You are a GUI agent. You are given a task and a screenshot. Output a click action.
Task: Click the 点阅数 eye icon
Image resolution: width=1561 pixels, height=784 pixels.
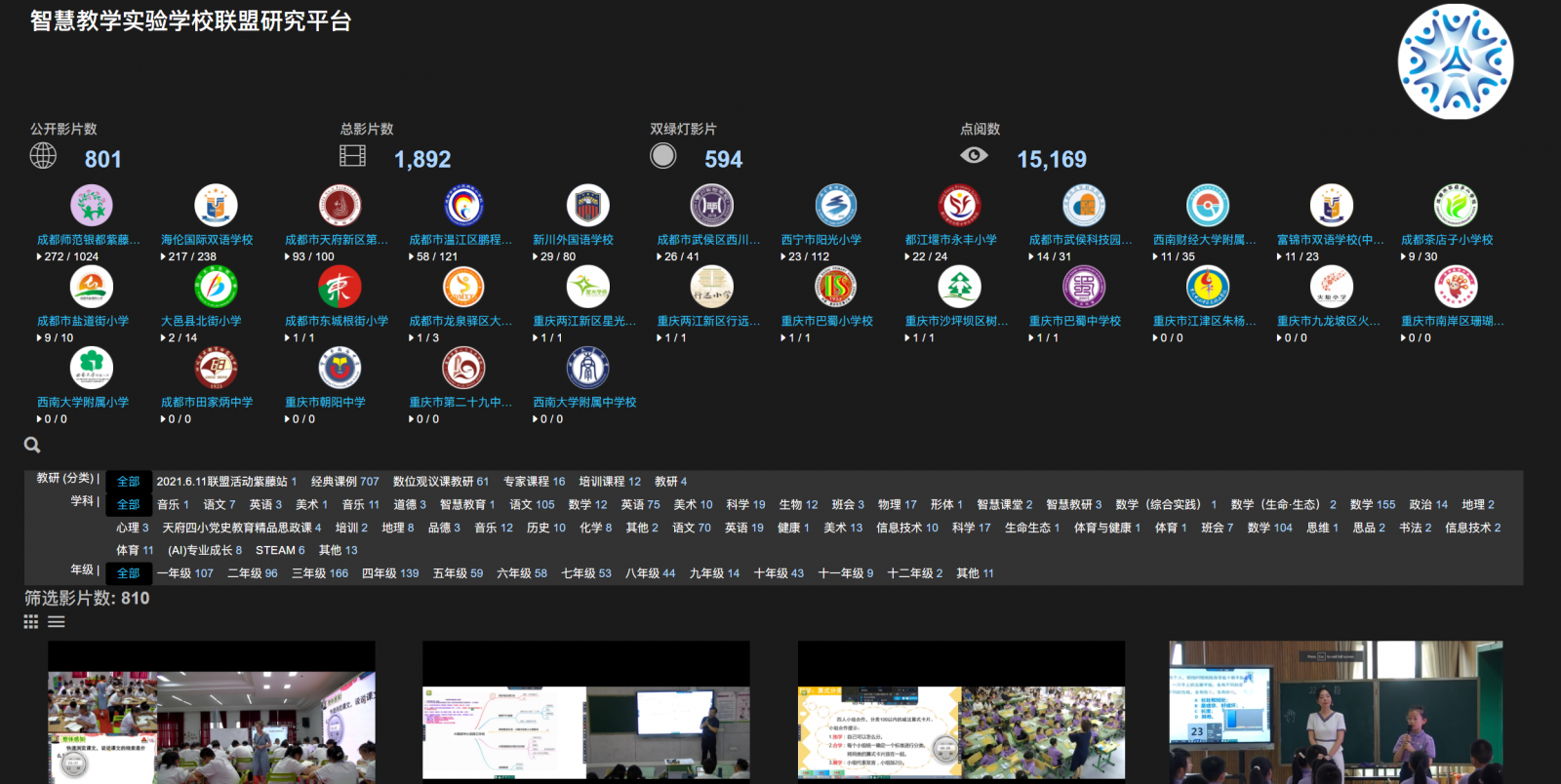point(974,156)
